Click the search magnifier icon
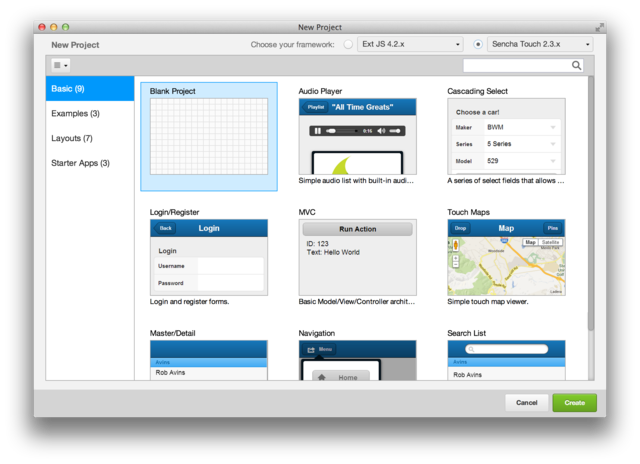The width and height of the screenshot is (640, 464). click(x=577, y=65)
